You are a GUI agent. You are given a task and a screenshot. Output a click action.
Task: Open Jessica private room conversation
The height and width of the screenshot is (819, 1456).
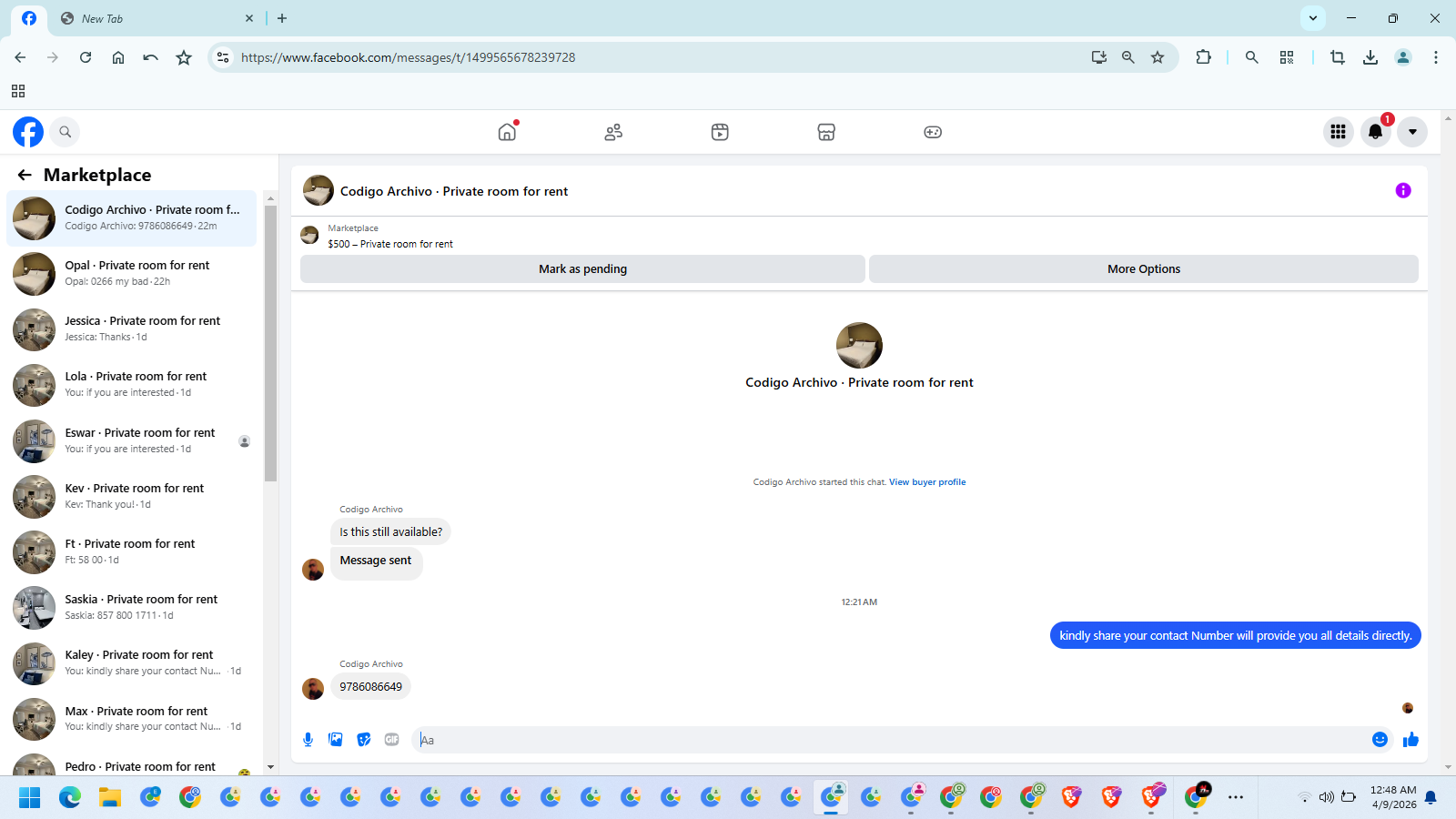point(132,329)
